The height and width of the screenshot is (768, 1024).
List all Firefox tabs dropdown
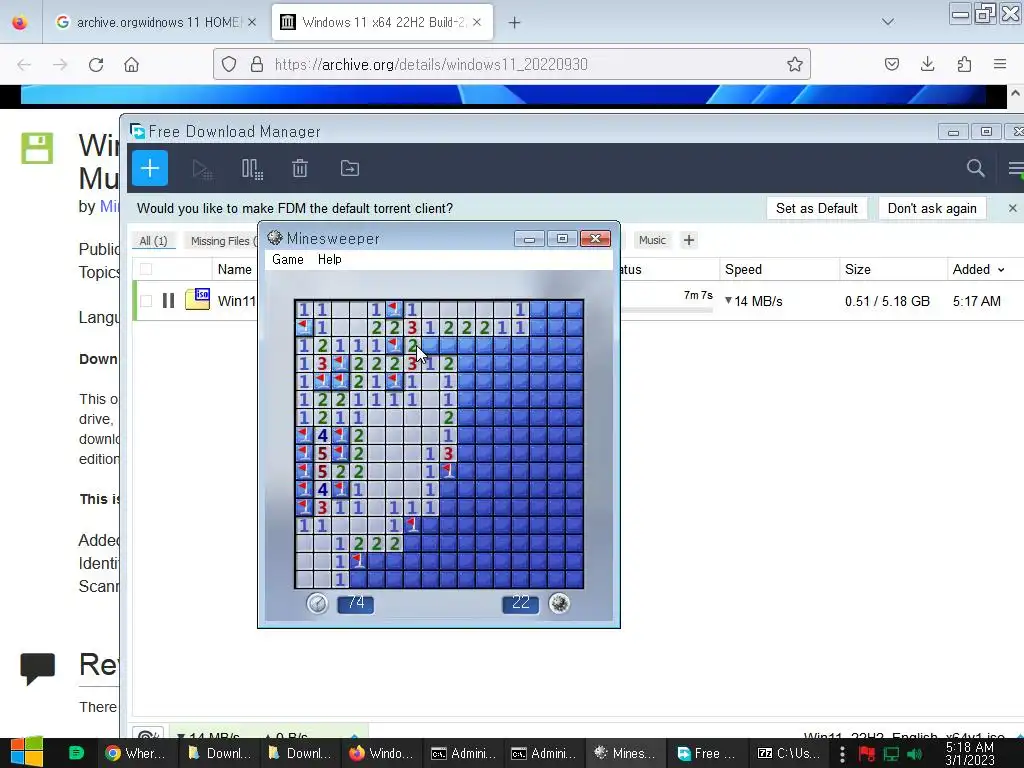coord(888,22)
